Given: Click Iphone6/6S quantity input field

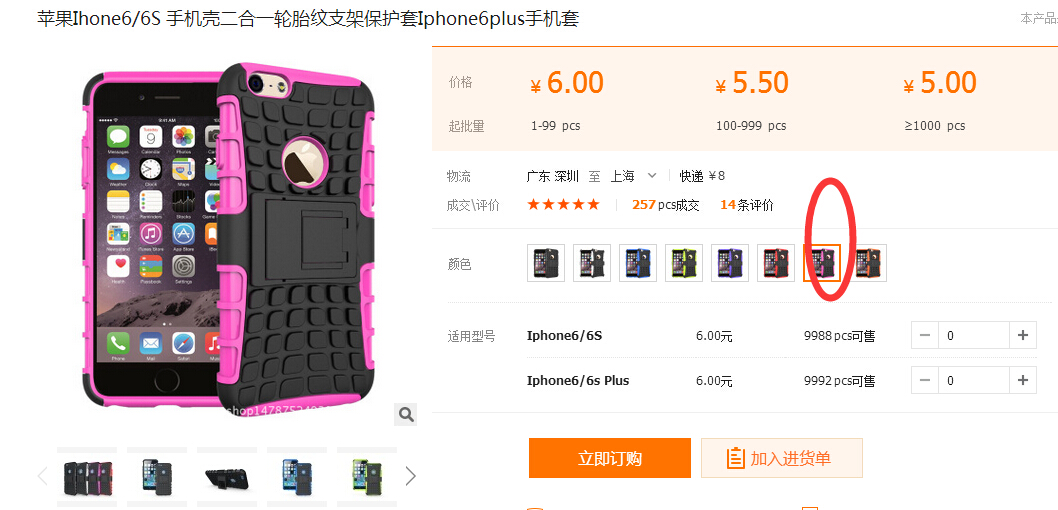Looking at the screenshot, I should 974,335.
